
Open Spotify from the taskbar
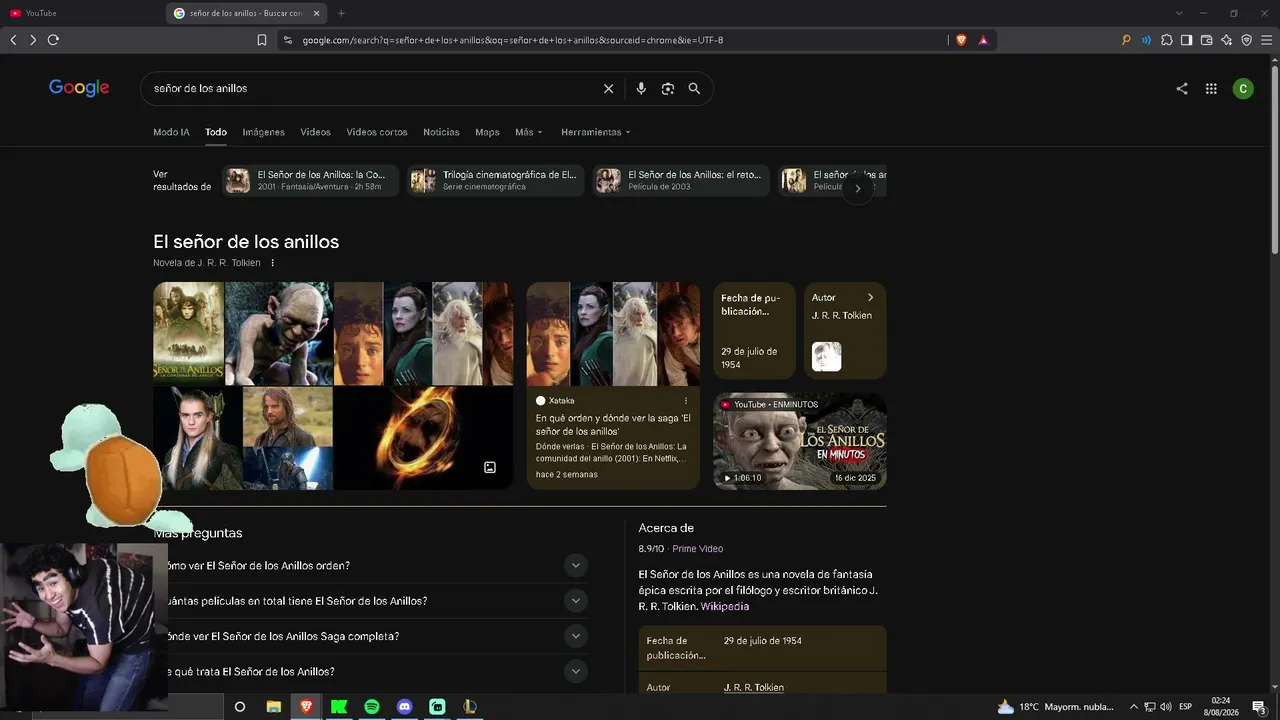[x=372, y=707]
